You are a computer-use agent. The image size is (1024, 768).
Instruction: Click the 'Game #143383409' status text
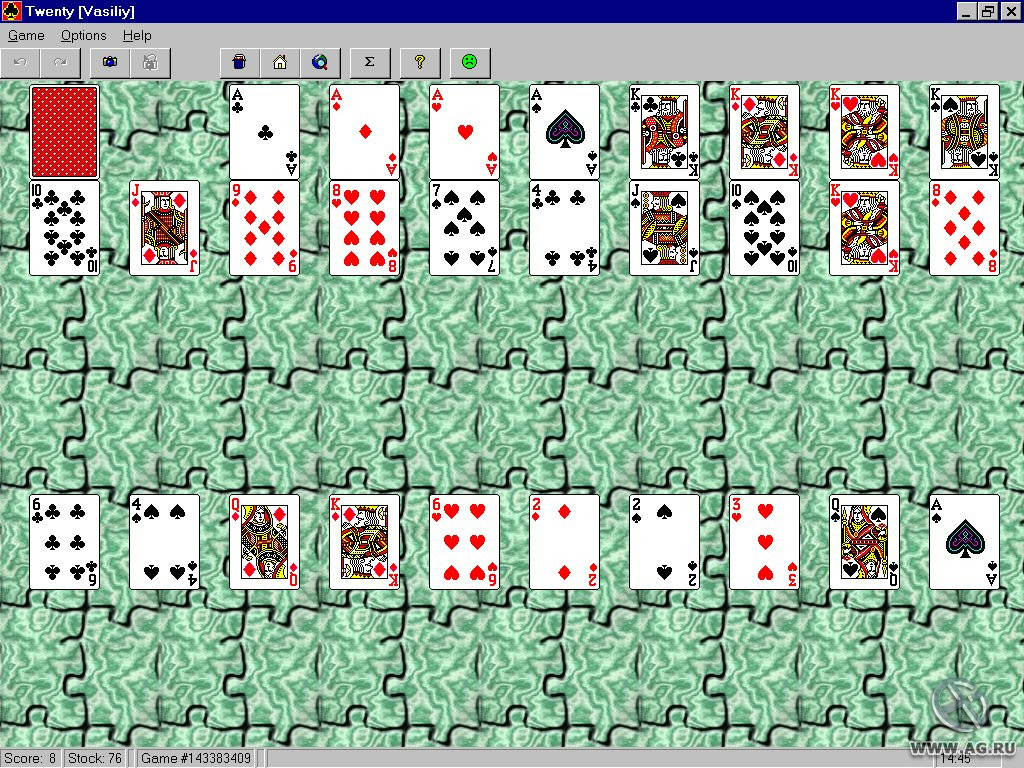click(196, 758)
